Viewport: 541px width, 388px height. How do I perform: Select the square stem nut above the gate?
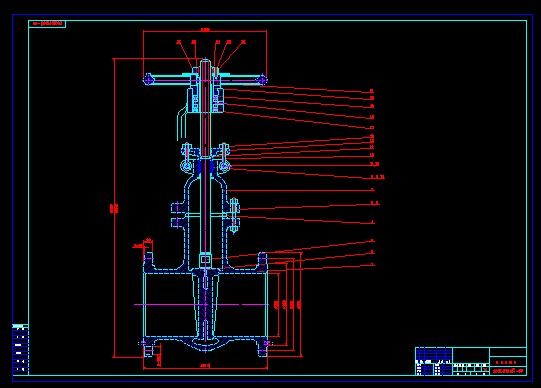(205, 258)
